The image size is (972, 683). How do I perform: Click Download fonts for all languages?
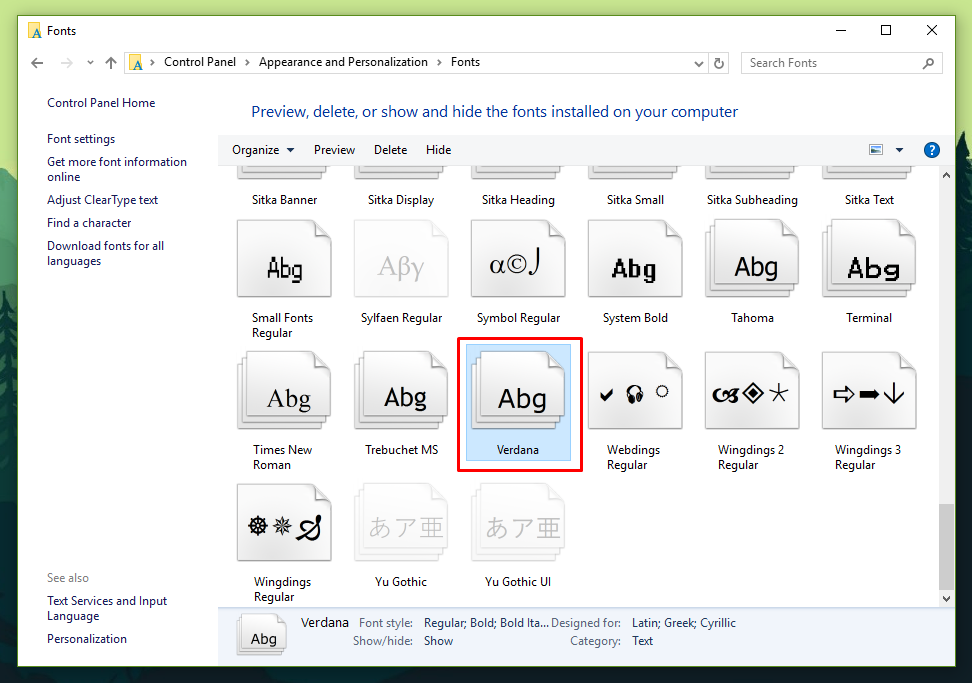(105, 253)
